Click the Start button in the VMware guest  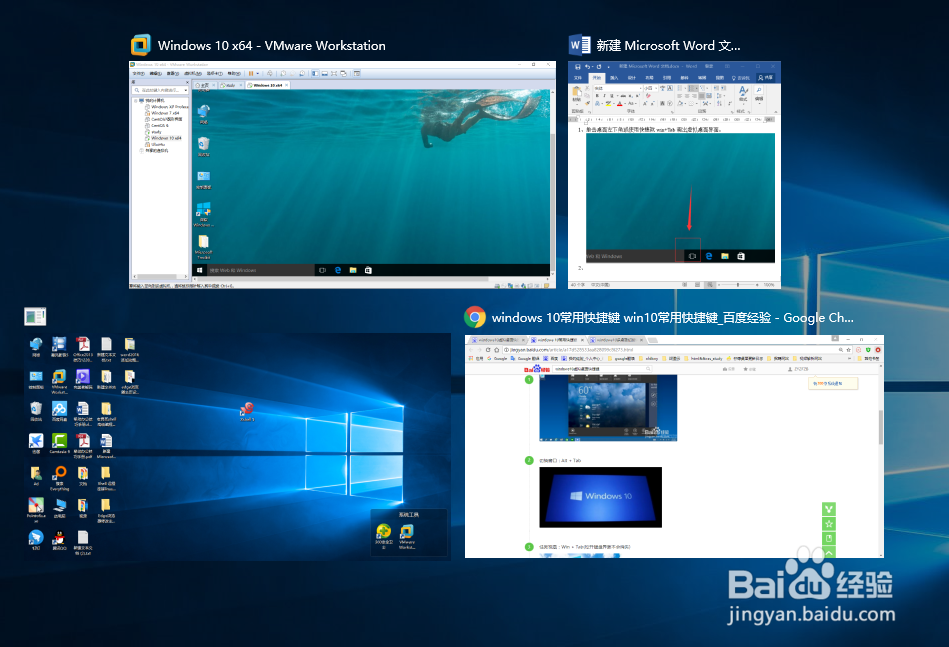point(199,270)
